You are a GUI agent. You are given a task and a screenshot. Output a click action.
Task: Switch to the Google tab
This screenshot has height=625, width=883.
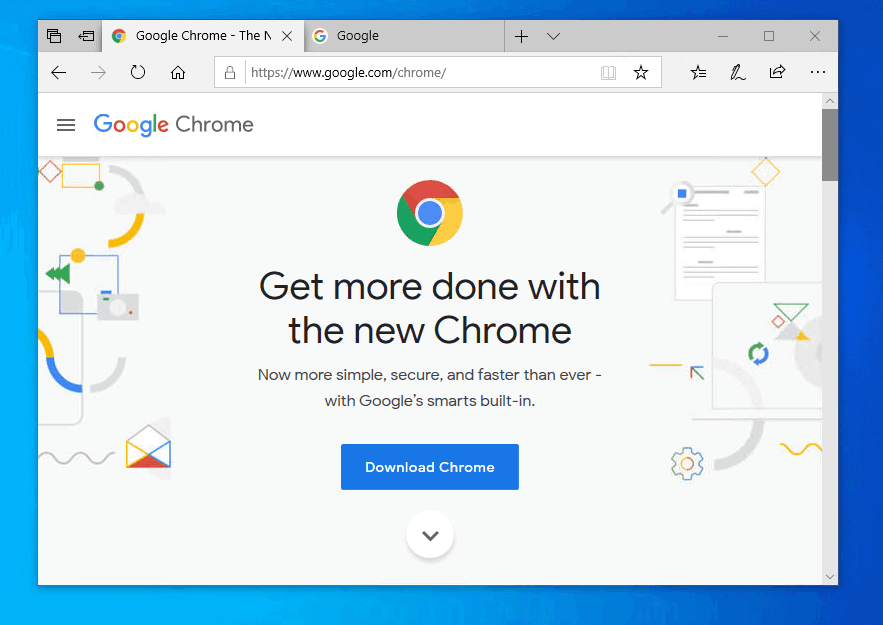coord(404,36)
